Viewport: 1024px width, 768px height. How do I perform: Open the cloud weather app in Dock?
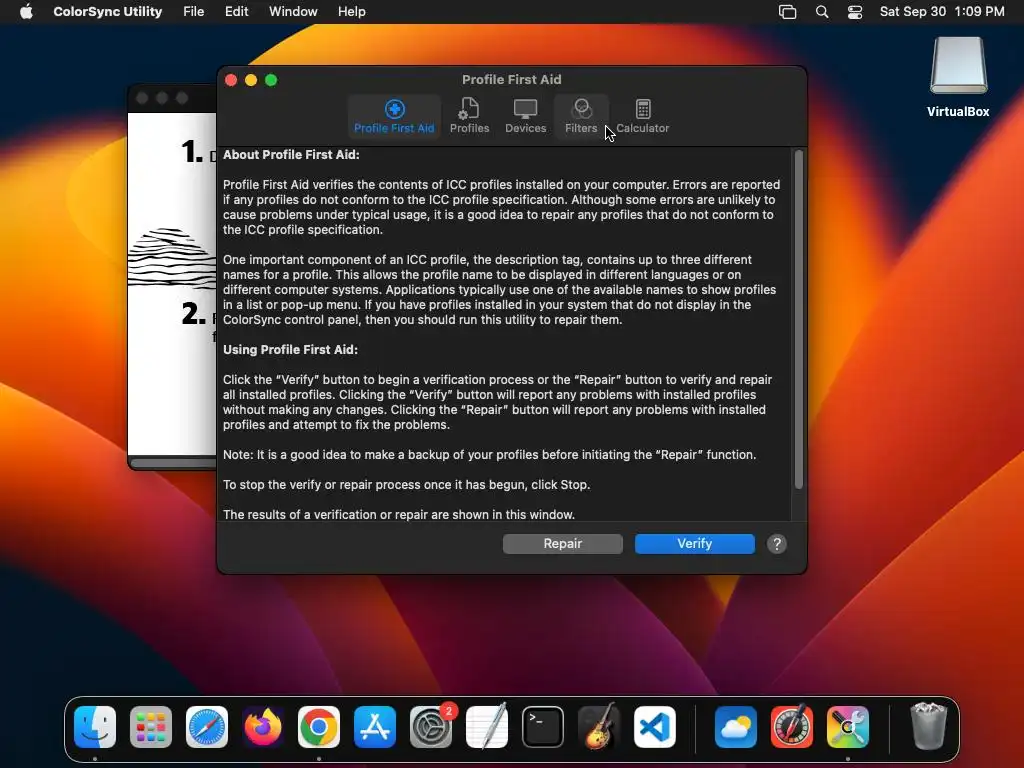tap(735, 726)
